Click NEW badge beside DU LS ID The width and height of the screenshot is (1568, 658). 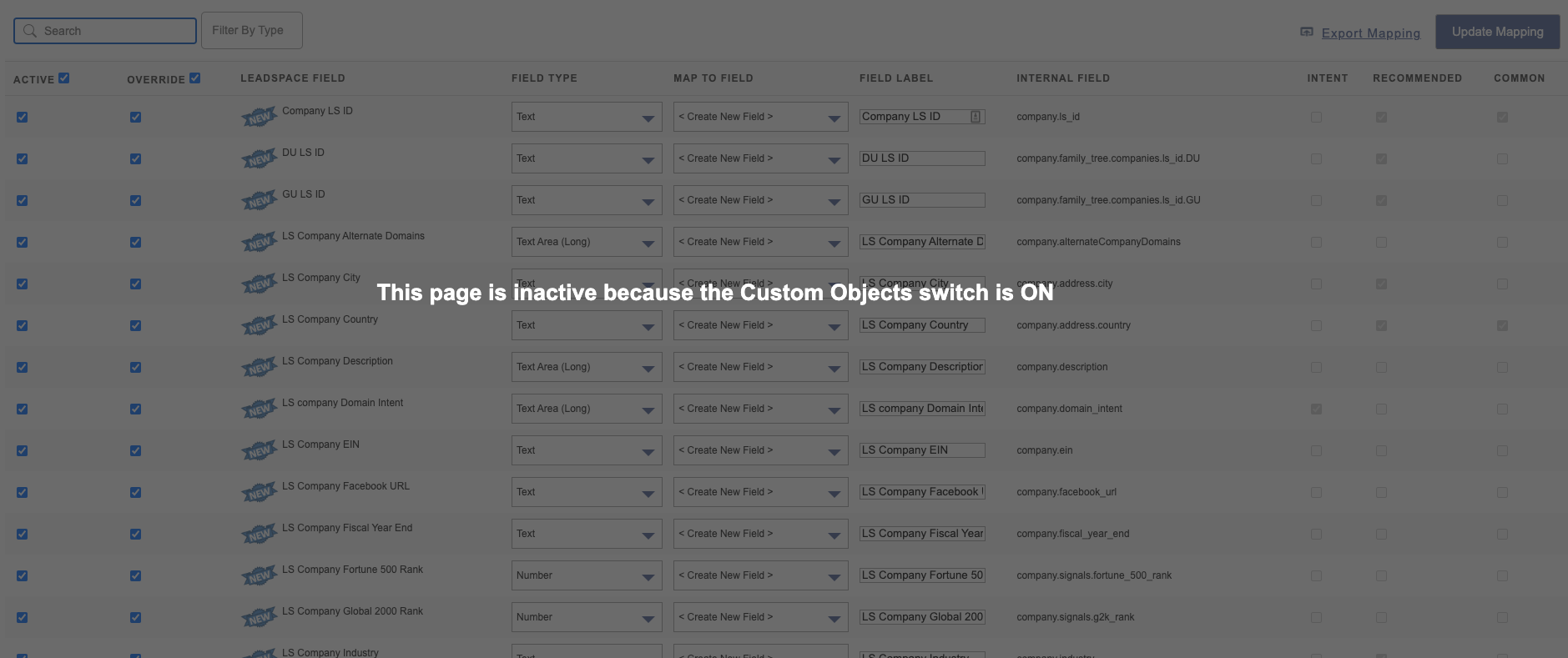[259, 158]
